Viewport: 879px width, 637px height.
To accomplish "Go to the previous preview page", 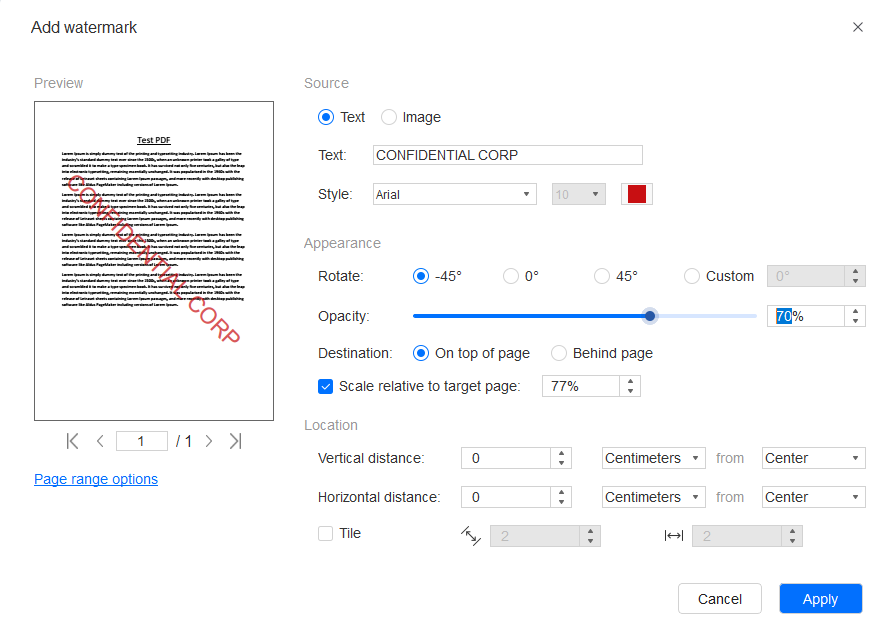I will 100,440.
